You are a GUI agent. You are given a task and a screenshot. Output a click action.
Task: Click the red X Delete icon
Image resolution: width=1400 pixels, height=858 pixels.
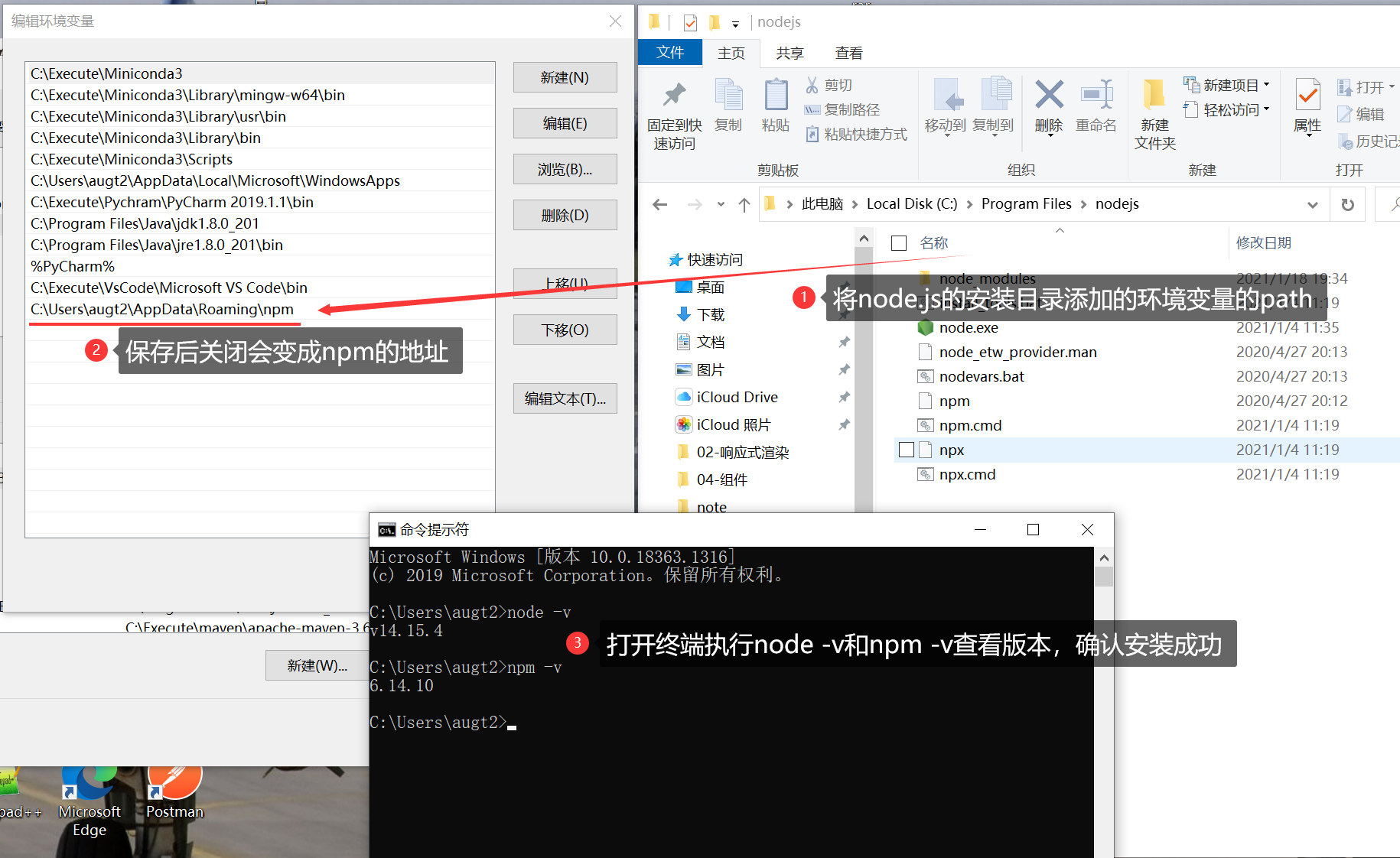[x=1049, y=95]
